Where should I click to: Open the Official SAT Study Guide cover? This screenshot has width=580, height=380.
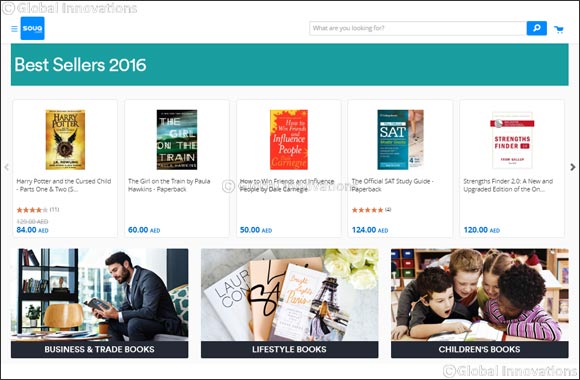pyautogui.click(x=400, y=139)
